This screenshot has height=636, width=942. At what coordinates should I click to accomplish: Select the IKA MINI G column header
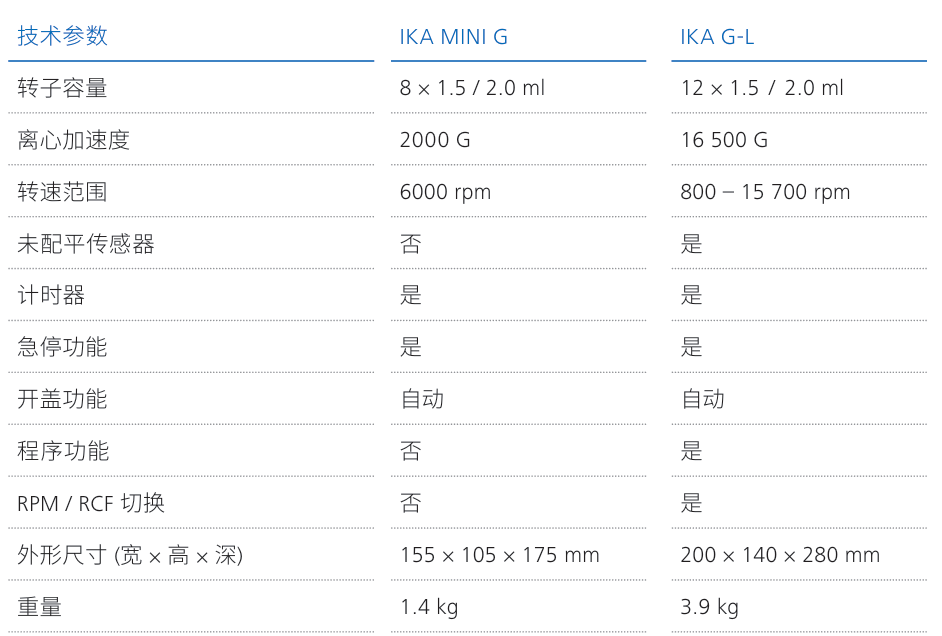[x=454, y=38]
